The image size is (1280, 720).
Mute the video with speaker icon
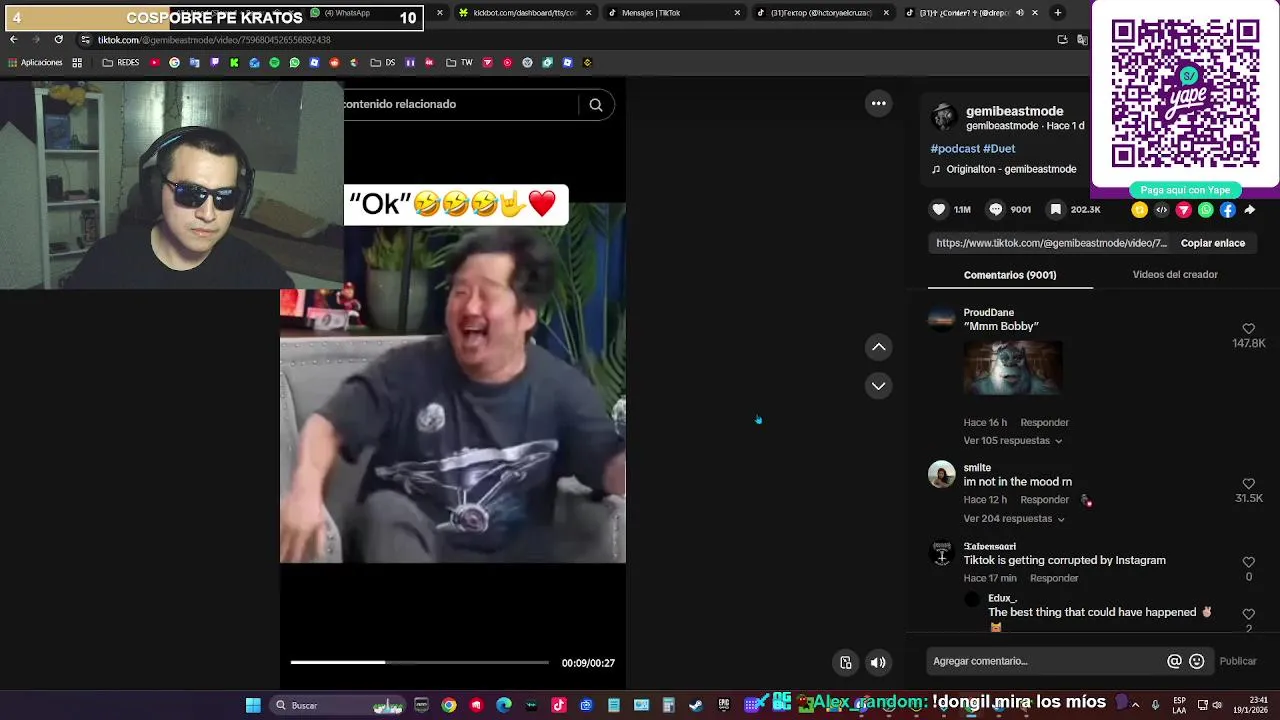pos(878,662)
